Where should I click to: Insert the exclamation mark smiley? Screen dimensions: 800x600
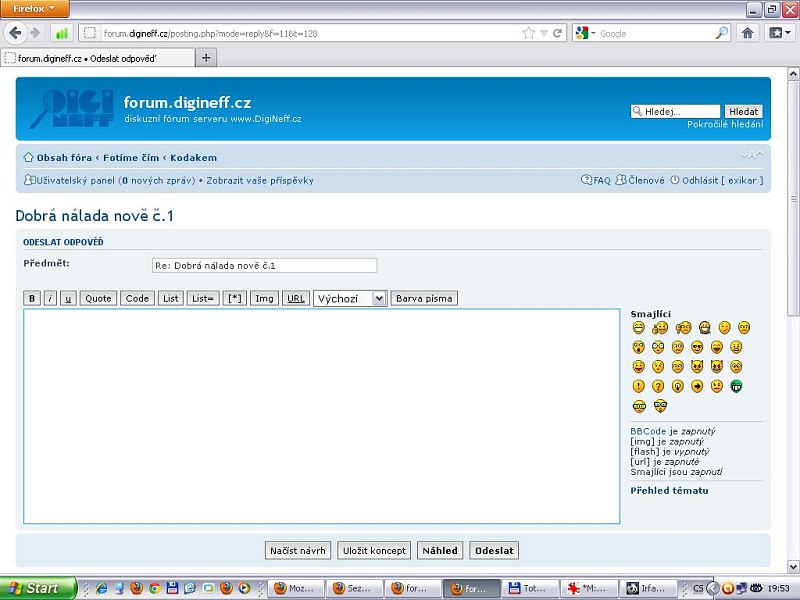[638, 386]
